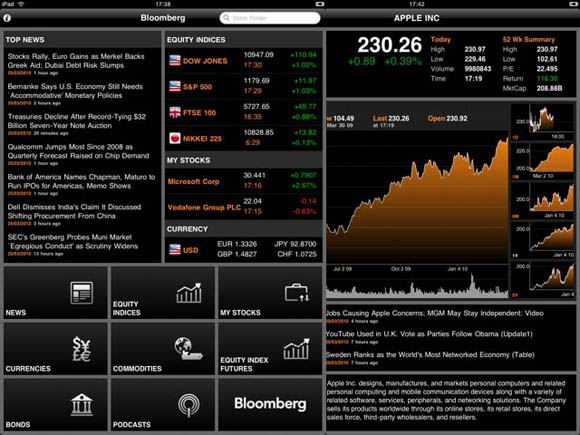Viewport: 580px width, 435px height.
Task: Tap Last 230.26 label above chart
Action: 391,118
